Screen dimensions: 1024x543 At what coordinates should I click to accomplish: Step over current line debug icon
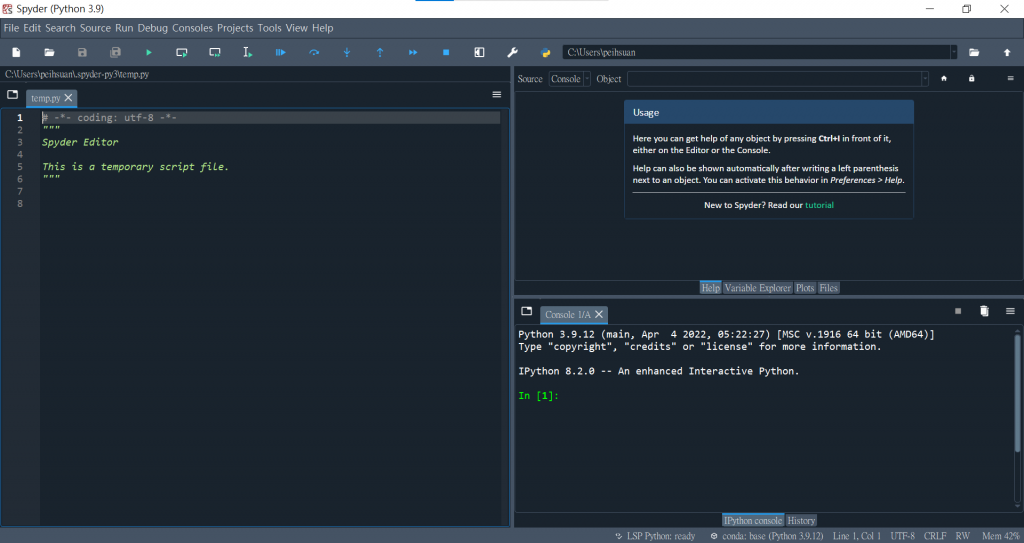[x=314, y=52]
